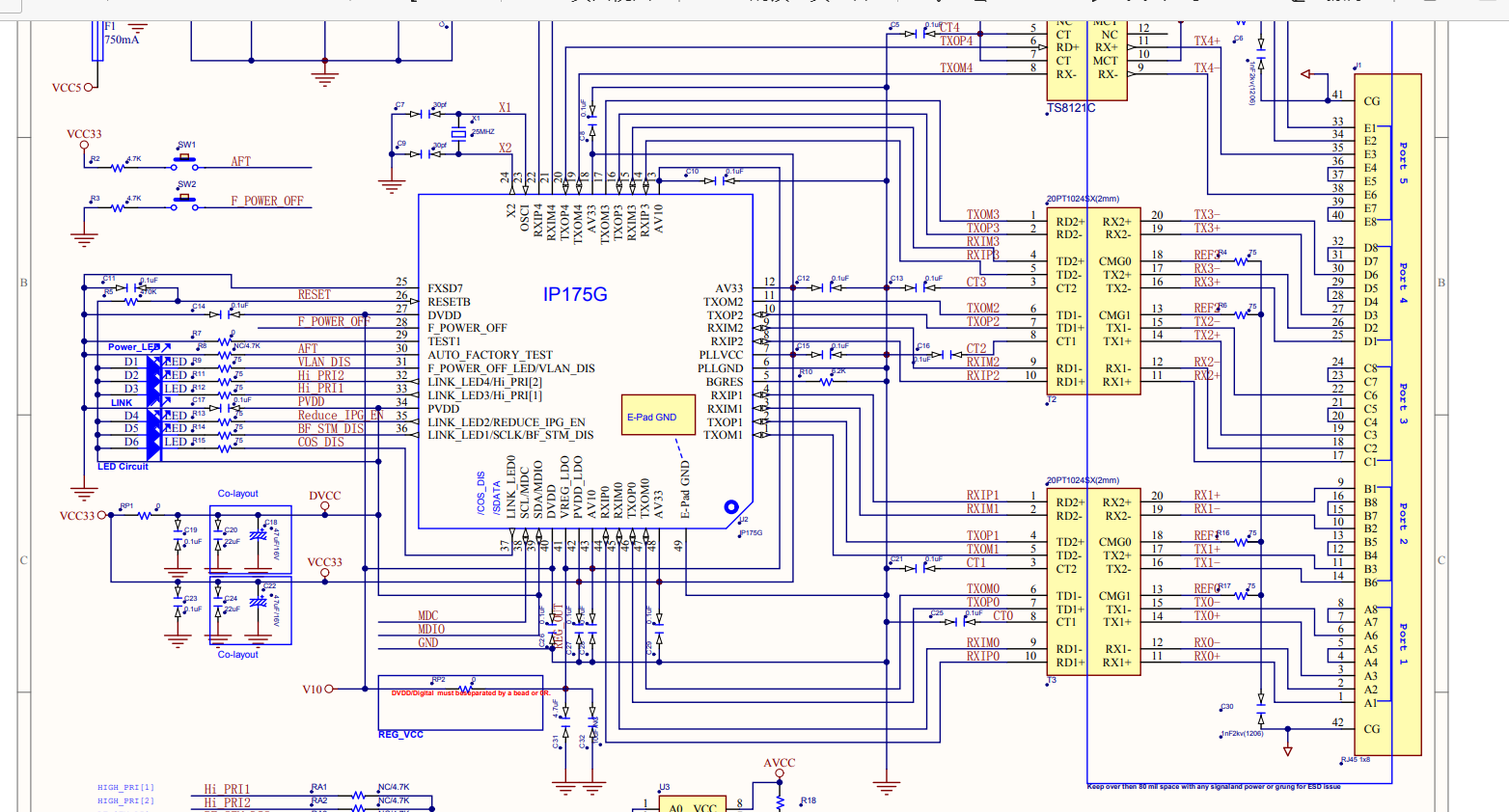
Task: Select the red Reduce_IPG_EN net label
Action: (341, 416)
